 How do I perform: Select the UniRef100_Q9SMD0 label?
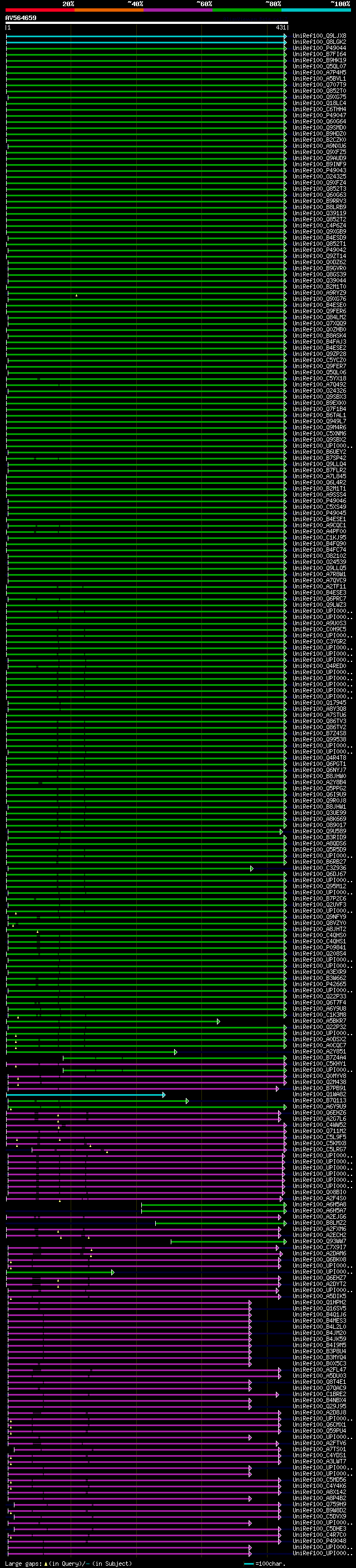[319, 127]
